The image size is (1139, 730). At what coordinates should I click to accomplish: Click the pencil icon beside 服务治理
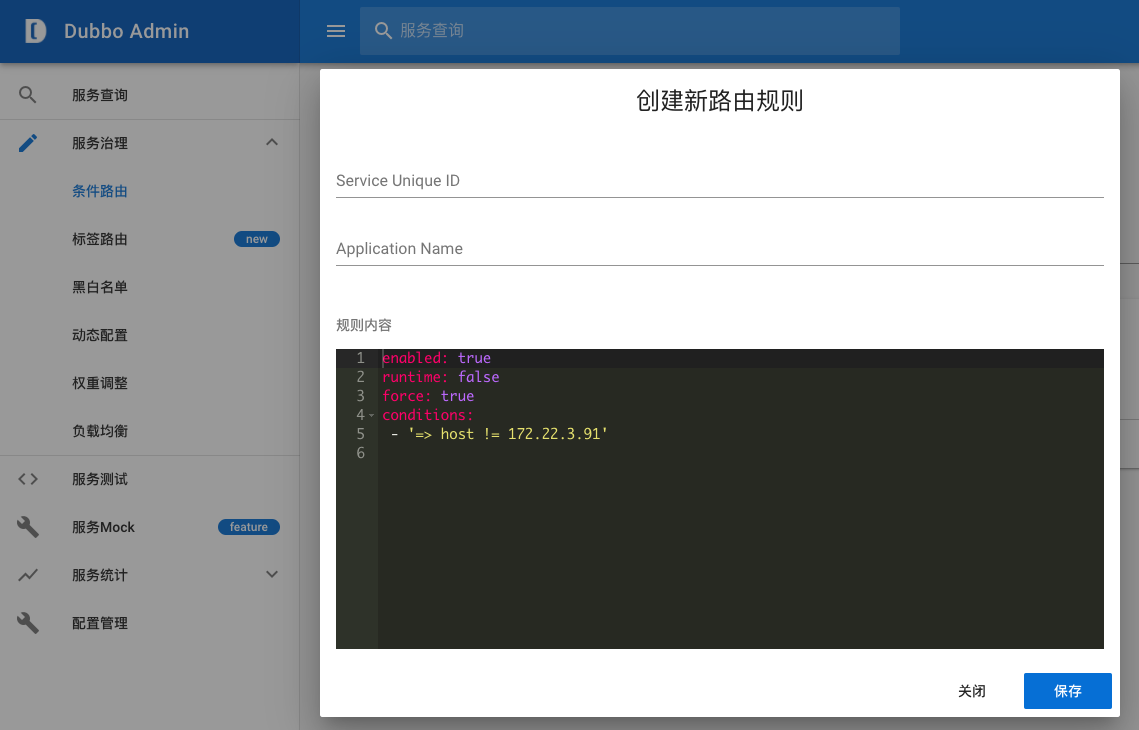28,143
